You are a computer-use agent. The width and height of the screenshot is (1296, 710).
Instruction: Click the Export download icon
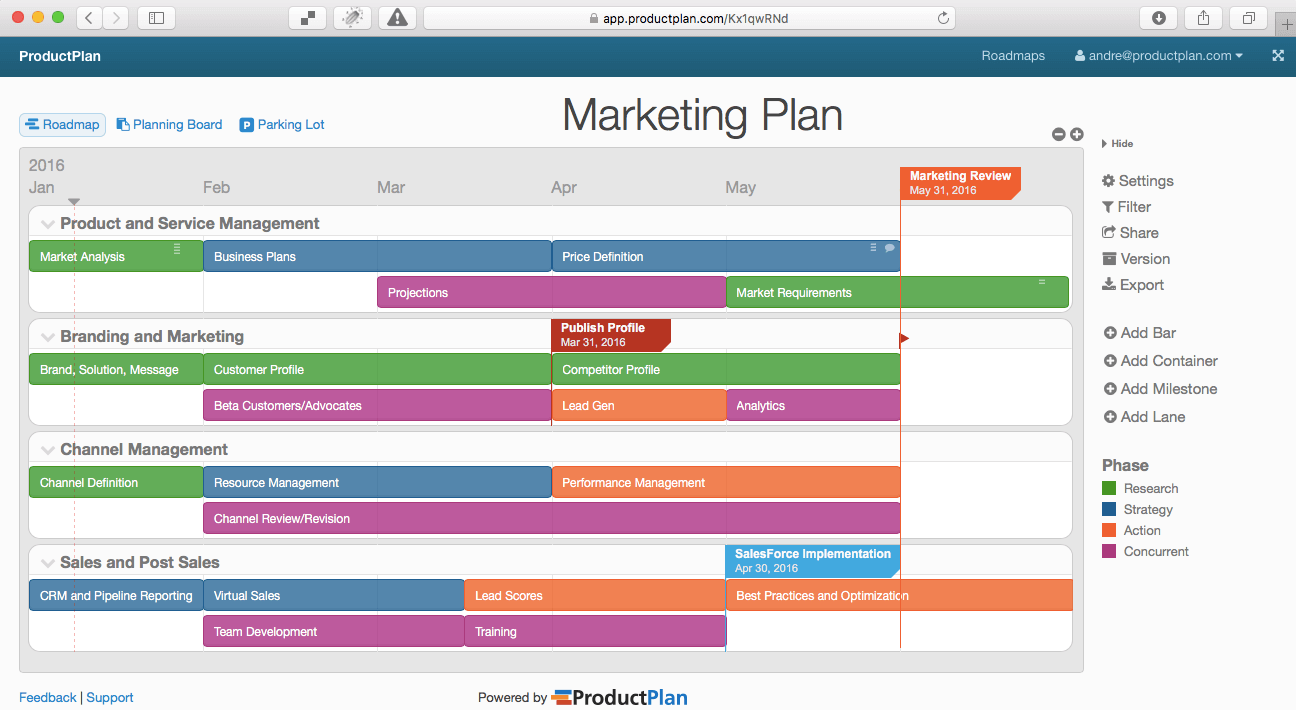(1108, 285)
